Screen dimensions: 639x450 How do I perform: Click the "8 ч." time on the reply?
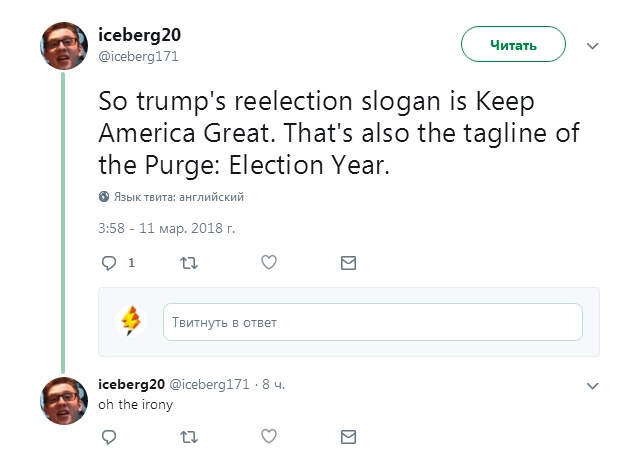point(272,384)
